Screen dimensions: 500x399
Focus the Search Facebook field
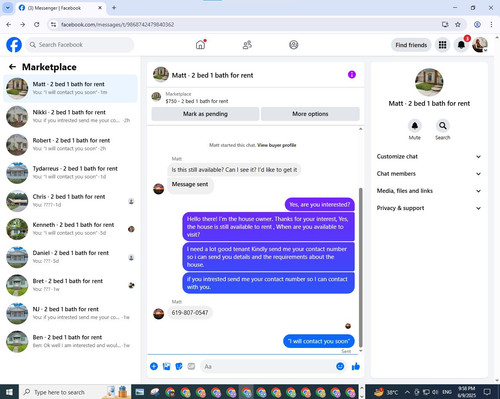(80, 45)
